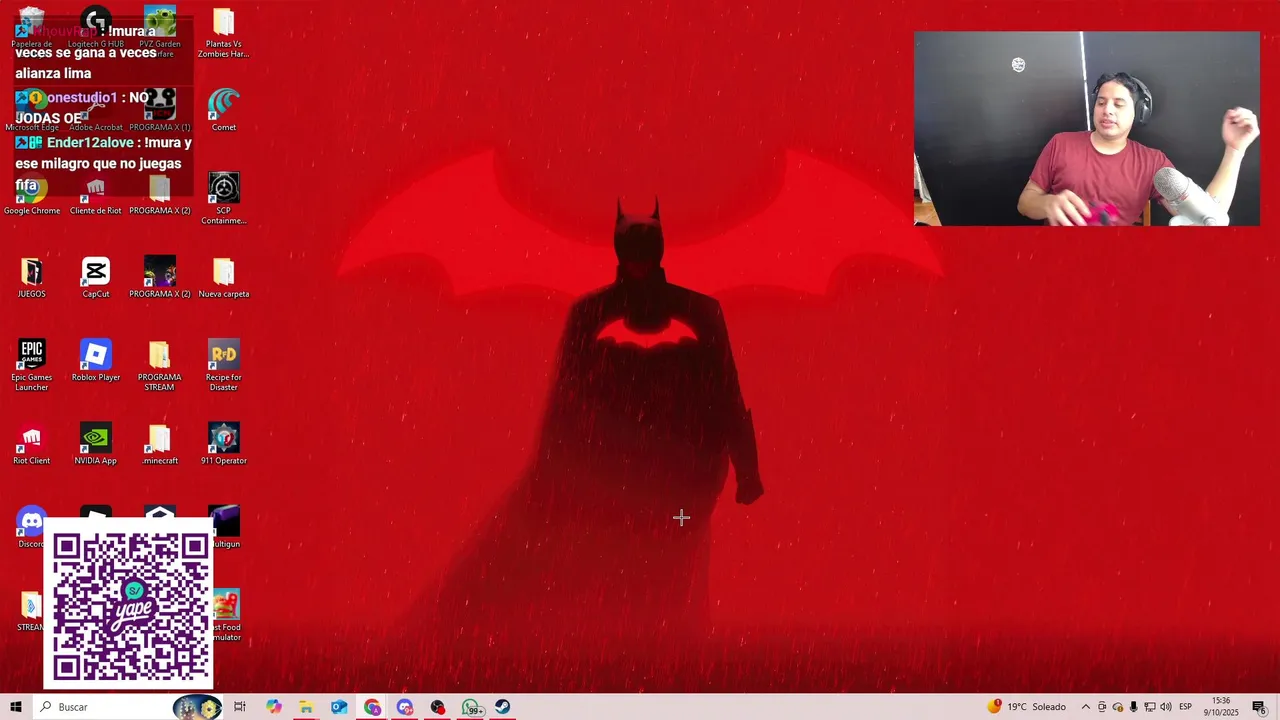
Task: Open the black circle red-dot taskbar app
Action: (438, 707)
